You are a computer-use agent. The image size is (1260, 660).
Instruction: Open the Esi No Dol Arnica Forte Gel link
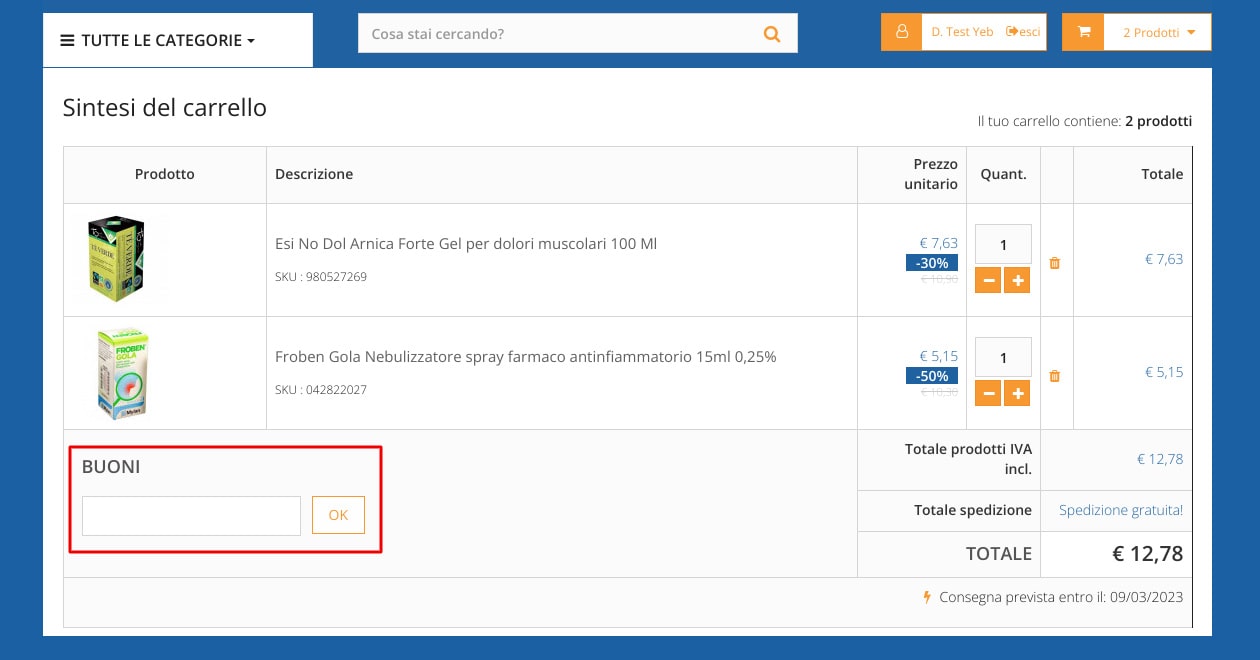click(466, 244)
